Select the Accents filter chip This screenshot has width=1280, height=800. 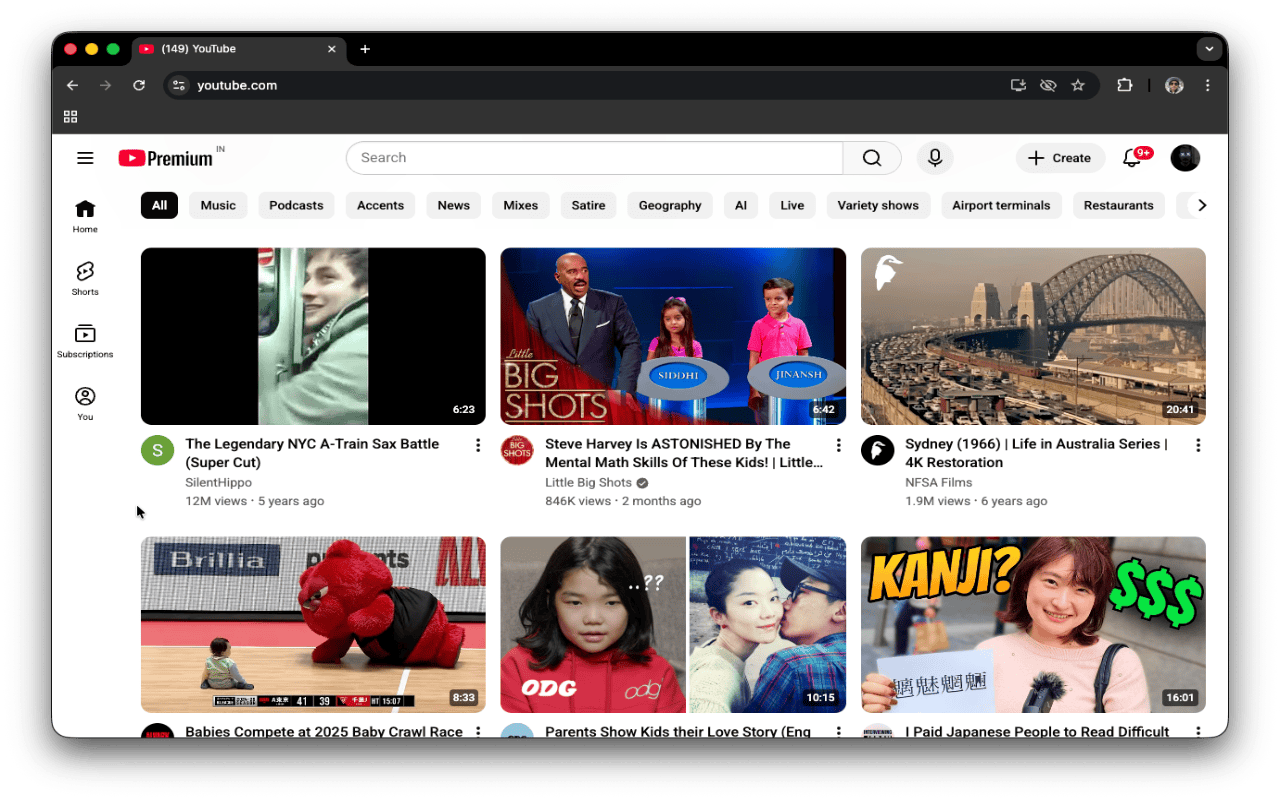tap(381, 206)
